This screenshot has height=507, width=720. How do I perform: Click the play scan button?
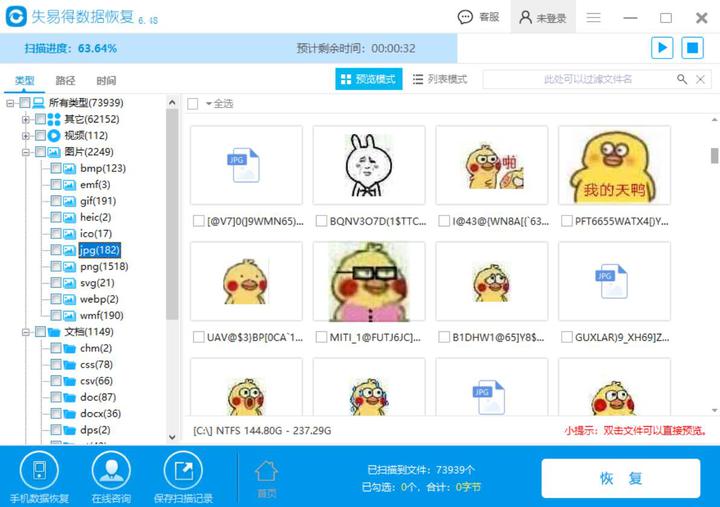pos(662,48)
